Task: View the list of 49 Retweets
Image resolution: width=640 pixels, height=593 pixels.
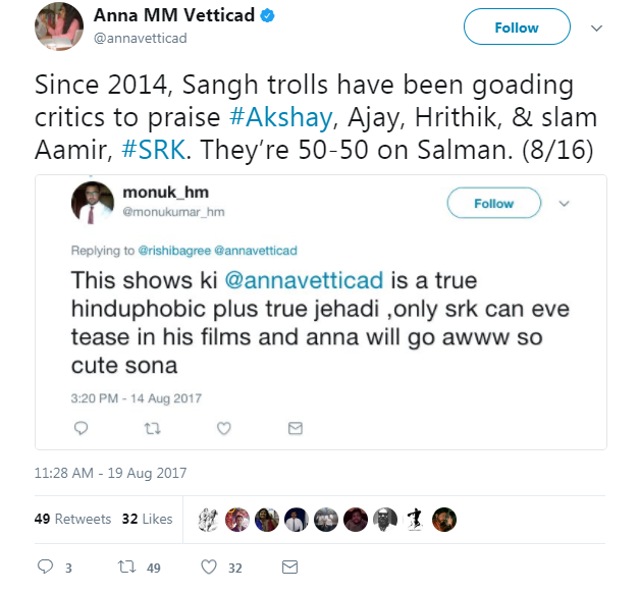Action: click(73, 519)
